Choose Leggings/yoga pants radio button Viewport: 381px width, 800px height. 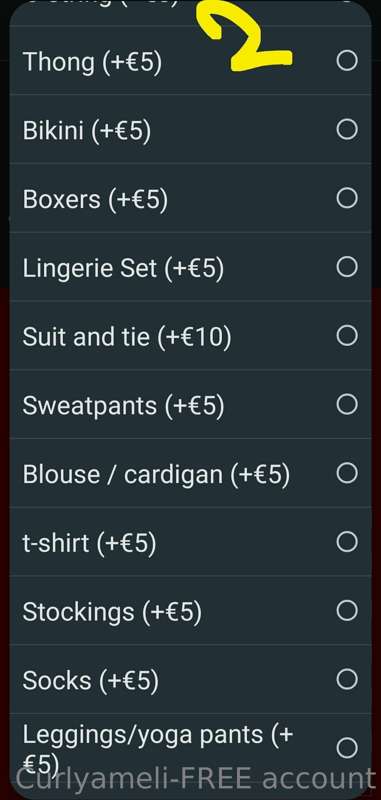click(347, 748)
